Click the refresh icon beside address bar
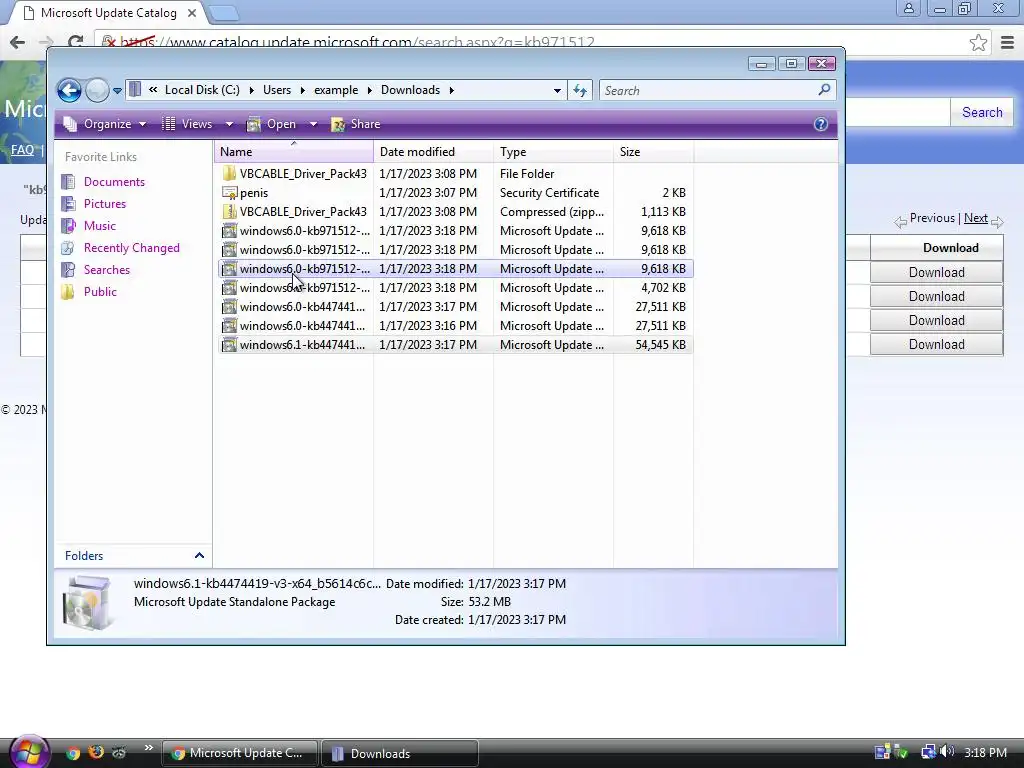 pyautogui.click(x=580, y=90)
